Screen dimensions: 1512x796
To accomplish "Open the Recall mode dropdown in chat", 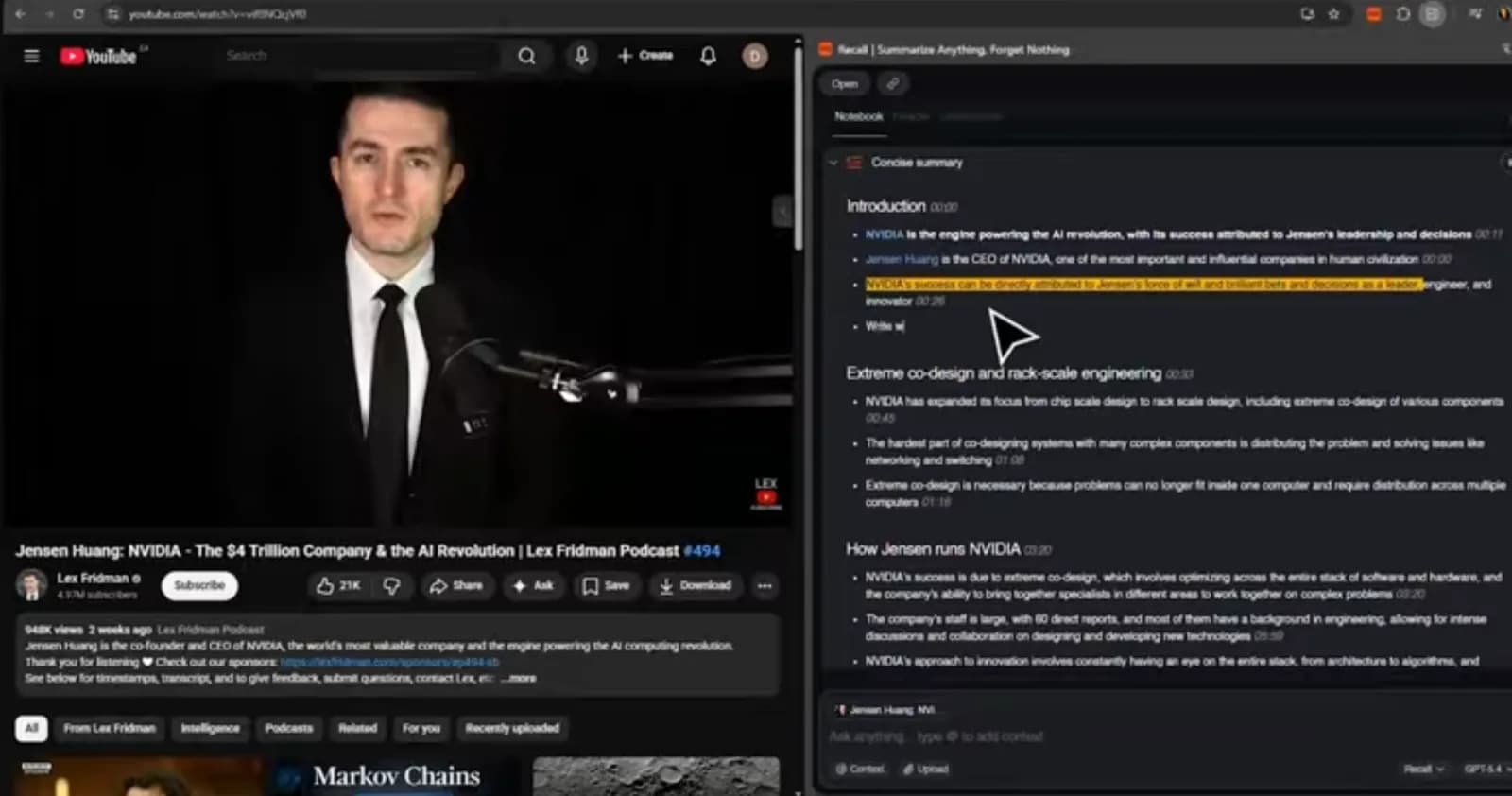I will [1423, 770].
